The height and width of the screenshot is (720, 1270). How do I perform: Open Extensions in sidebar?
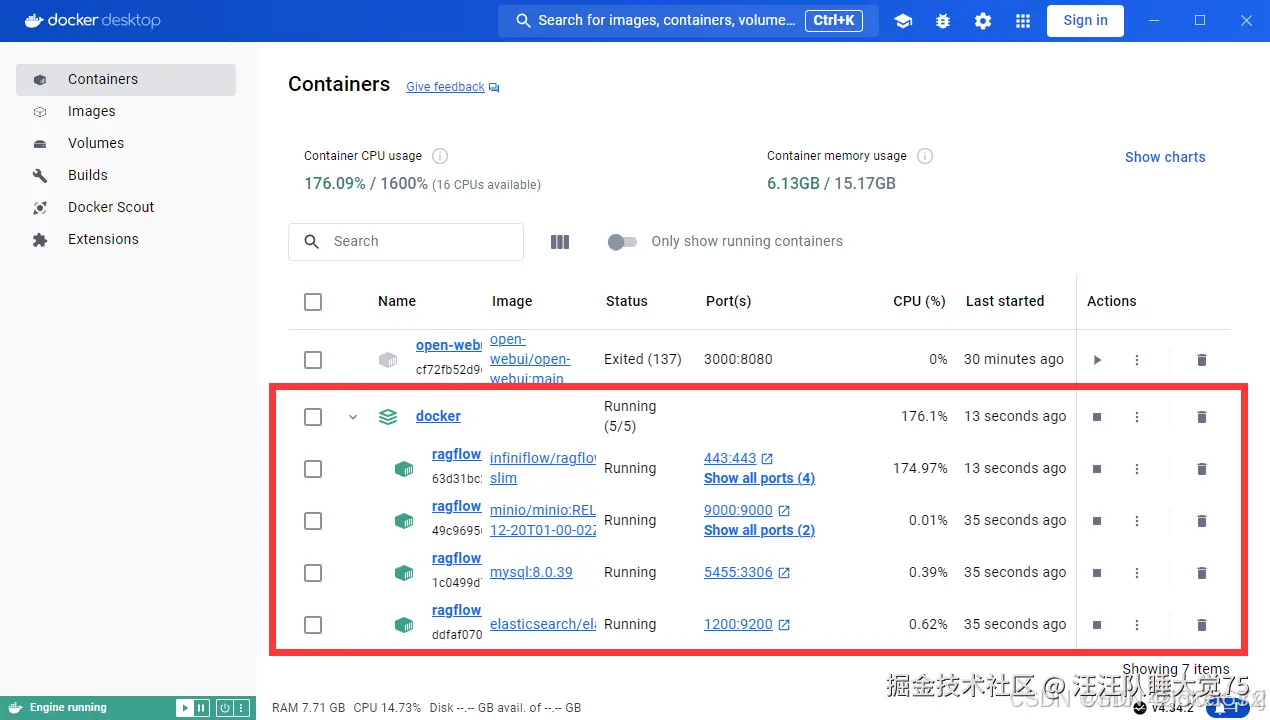[126, 240]
